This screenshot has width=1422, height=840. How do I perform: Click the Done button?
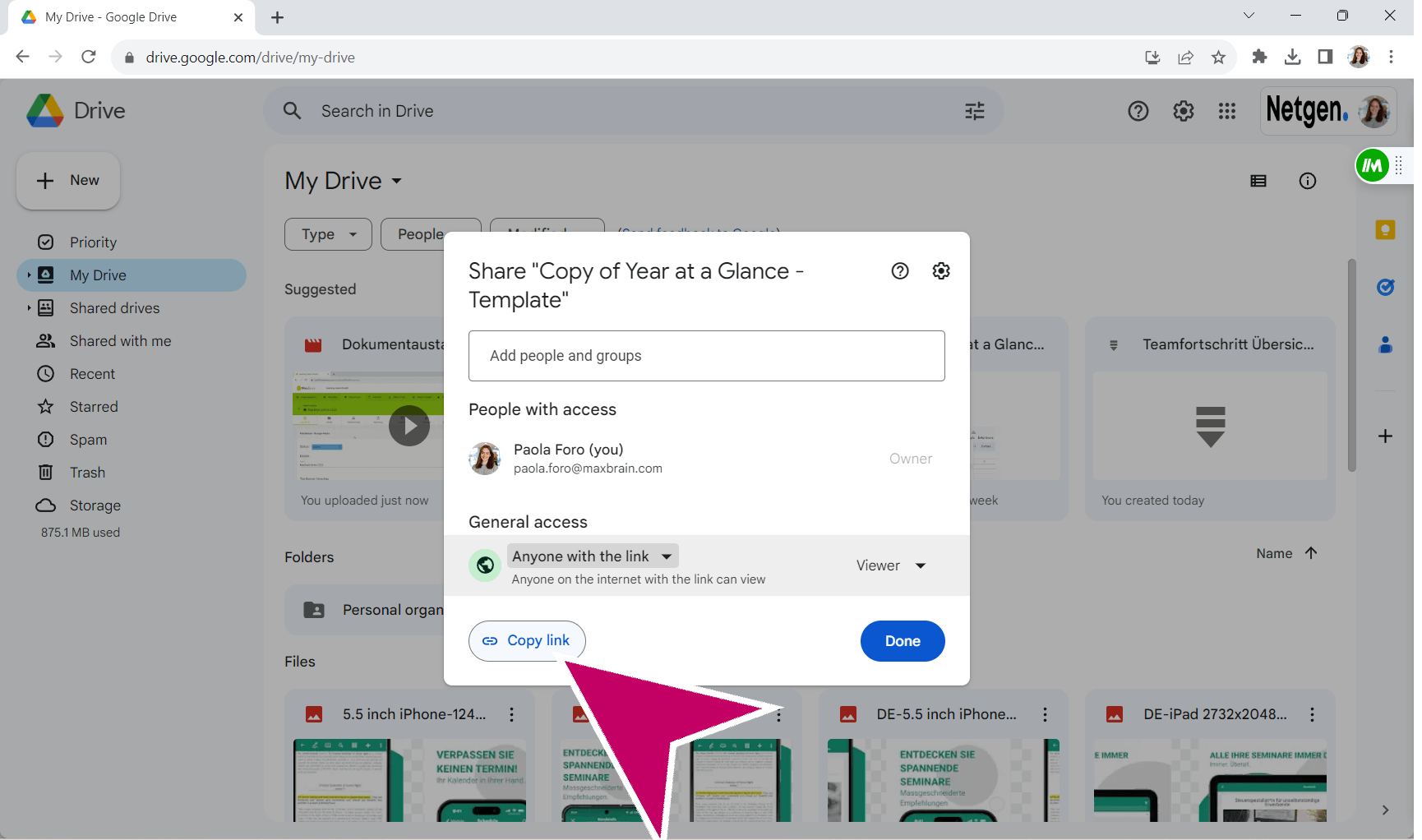click(903, 641)
